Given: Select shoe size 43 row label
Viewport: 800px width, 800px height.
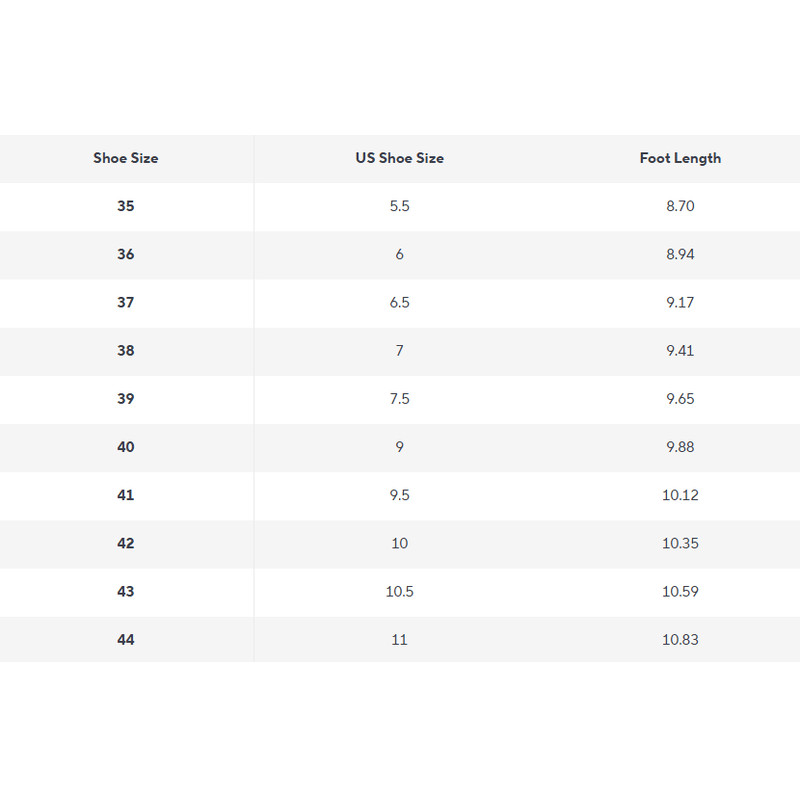Looking at the screenshot, I should pos(126,591).
